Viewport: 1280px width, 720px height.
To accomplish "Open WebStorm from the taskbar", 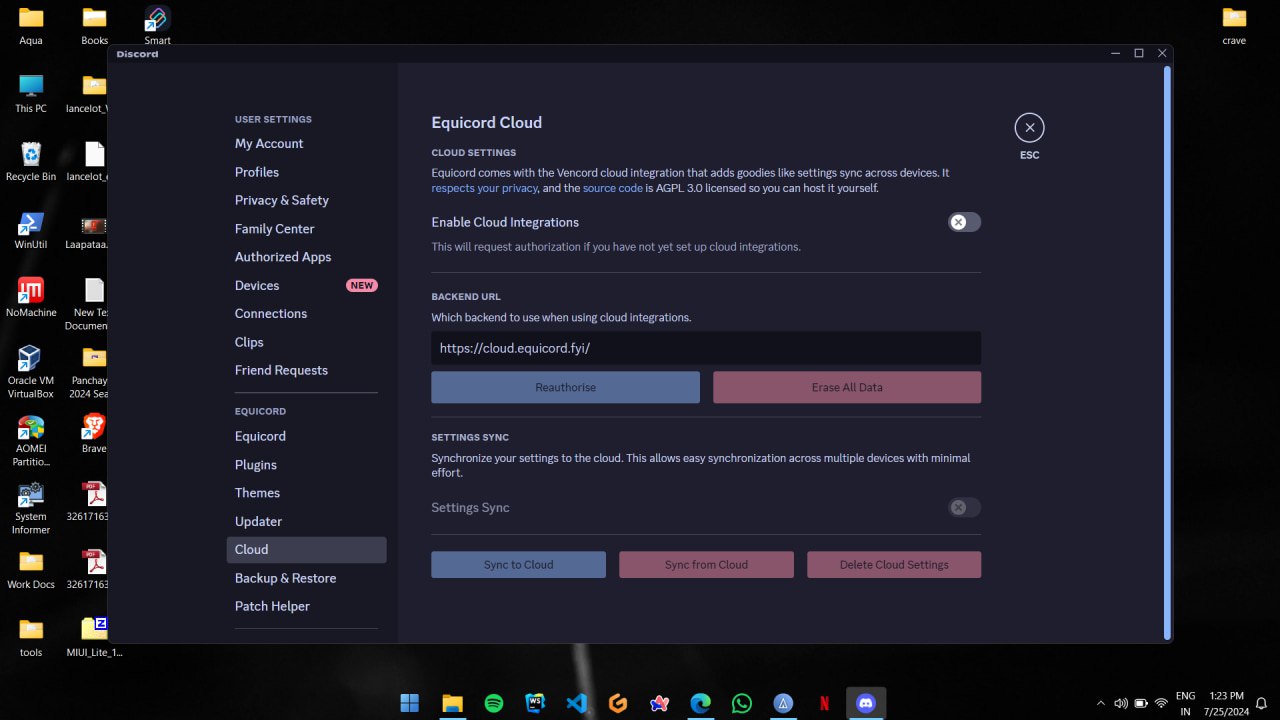I will pos(535,703).
